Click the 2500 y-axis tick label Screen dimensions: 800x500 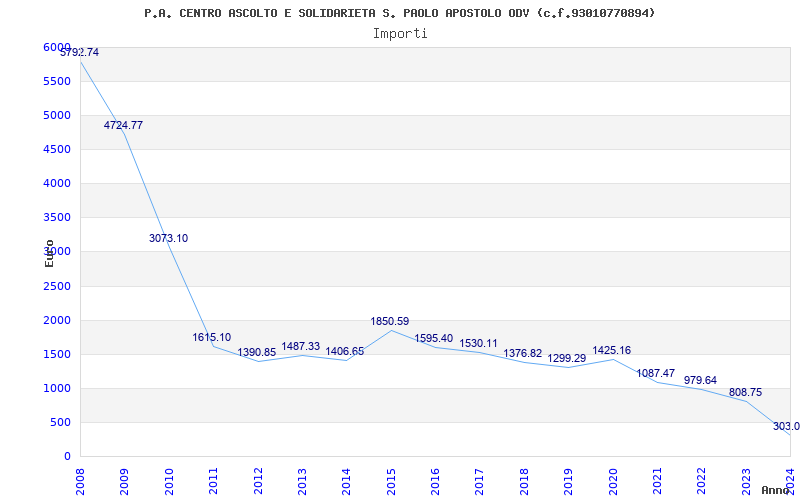pos(57,286)
